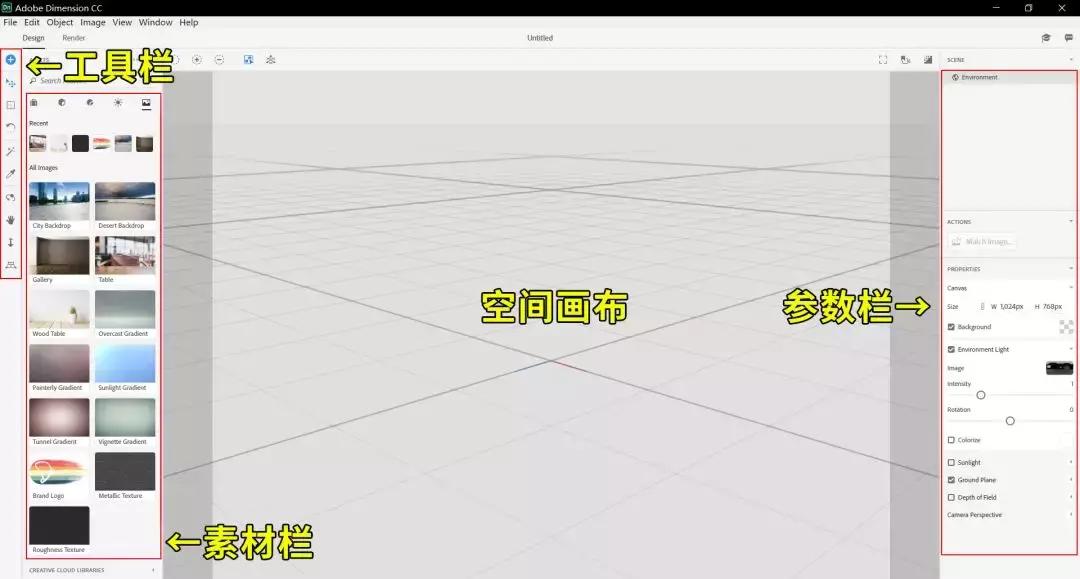Disable the Ground Plane option
1080x579 pixels.
tap(951, 480)
